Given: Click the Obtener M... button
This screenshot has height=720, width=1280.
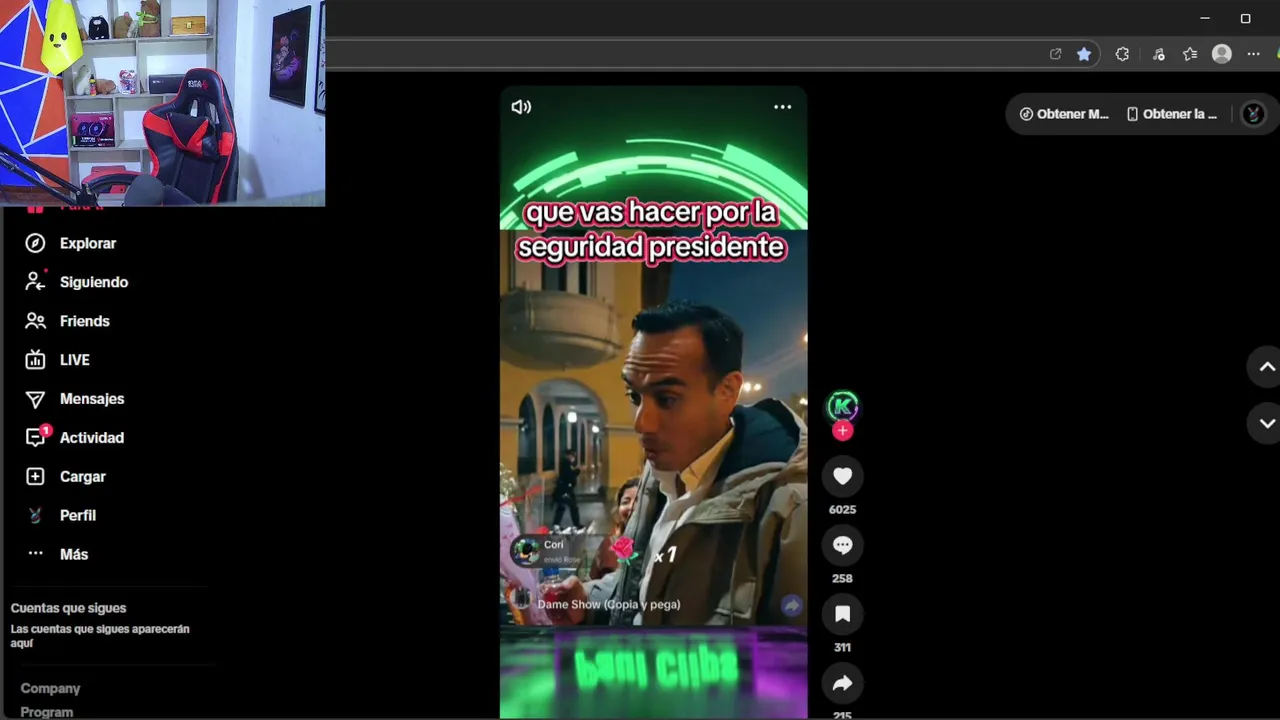Looking at the screenshot, I should tap(1064, 114).
